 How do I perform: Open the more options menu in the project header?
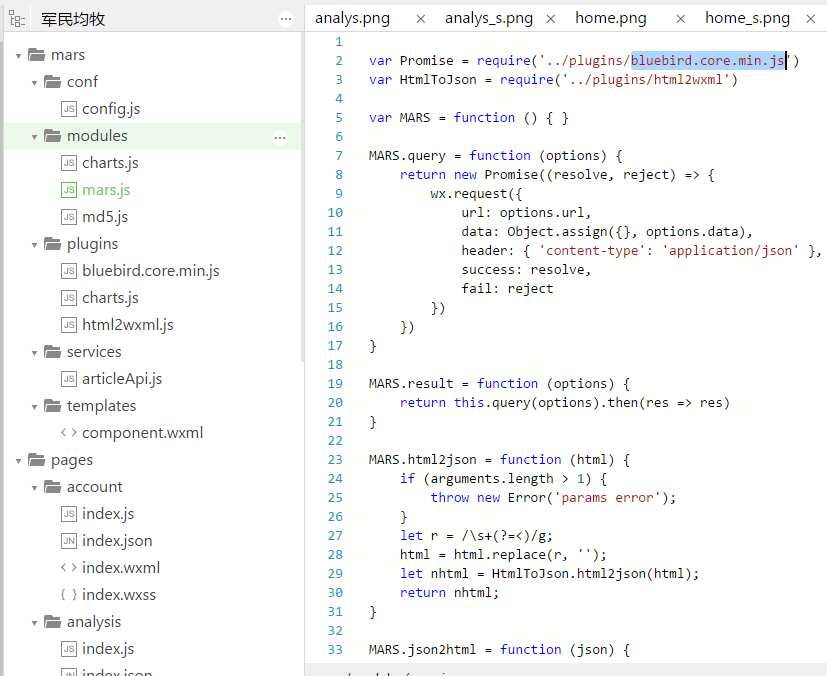tap(286, 19)
